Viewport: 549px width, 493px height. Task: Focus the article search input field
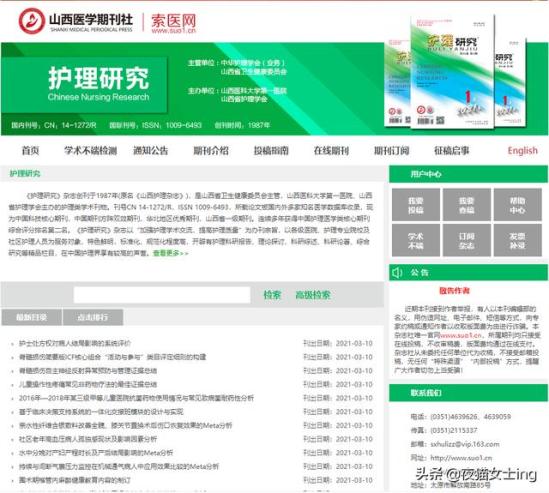click(x=162, y=295)
